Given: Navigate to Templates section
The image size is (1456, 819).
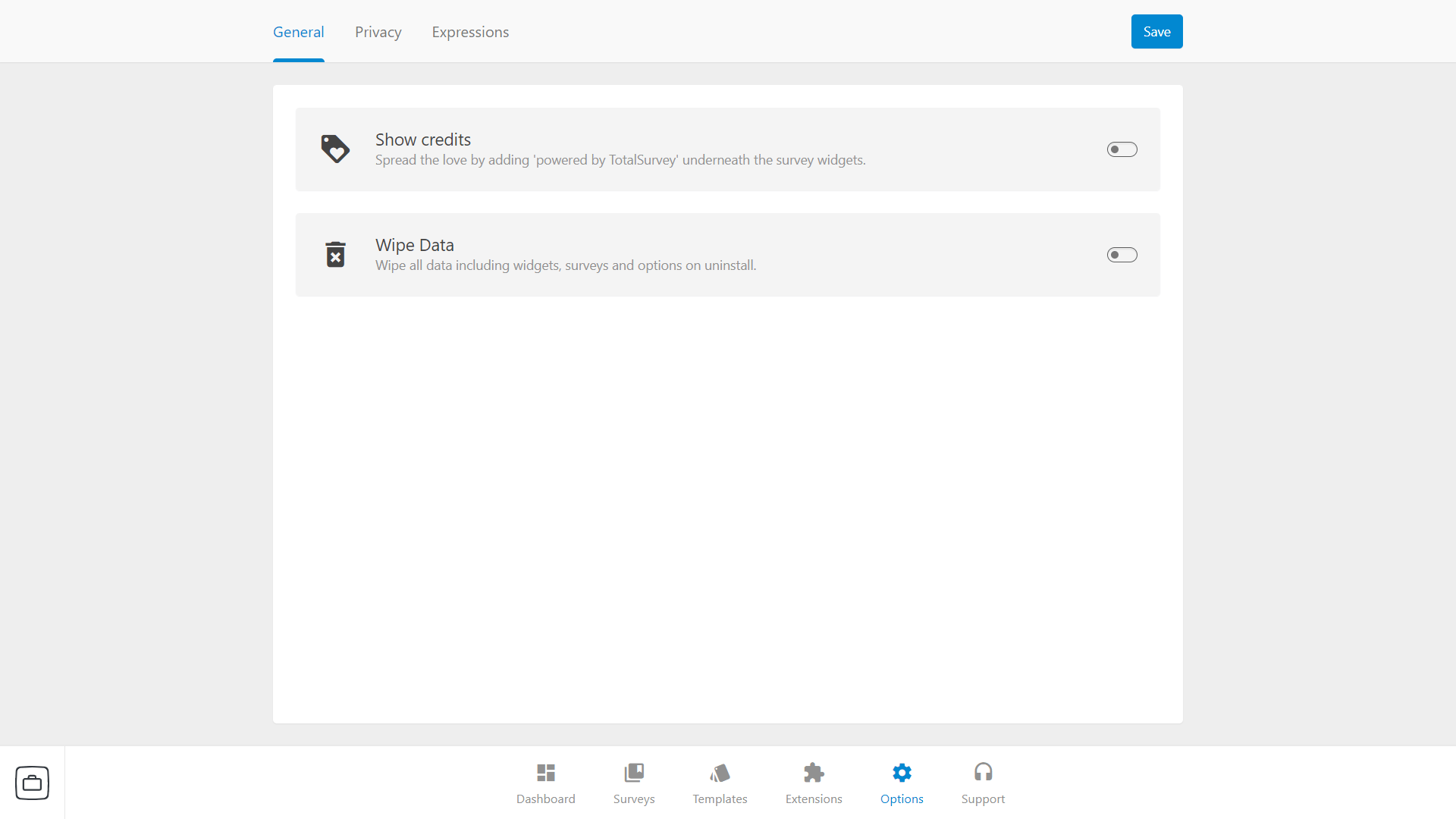Looking at the screenshot, I should click(720, 783).
